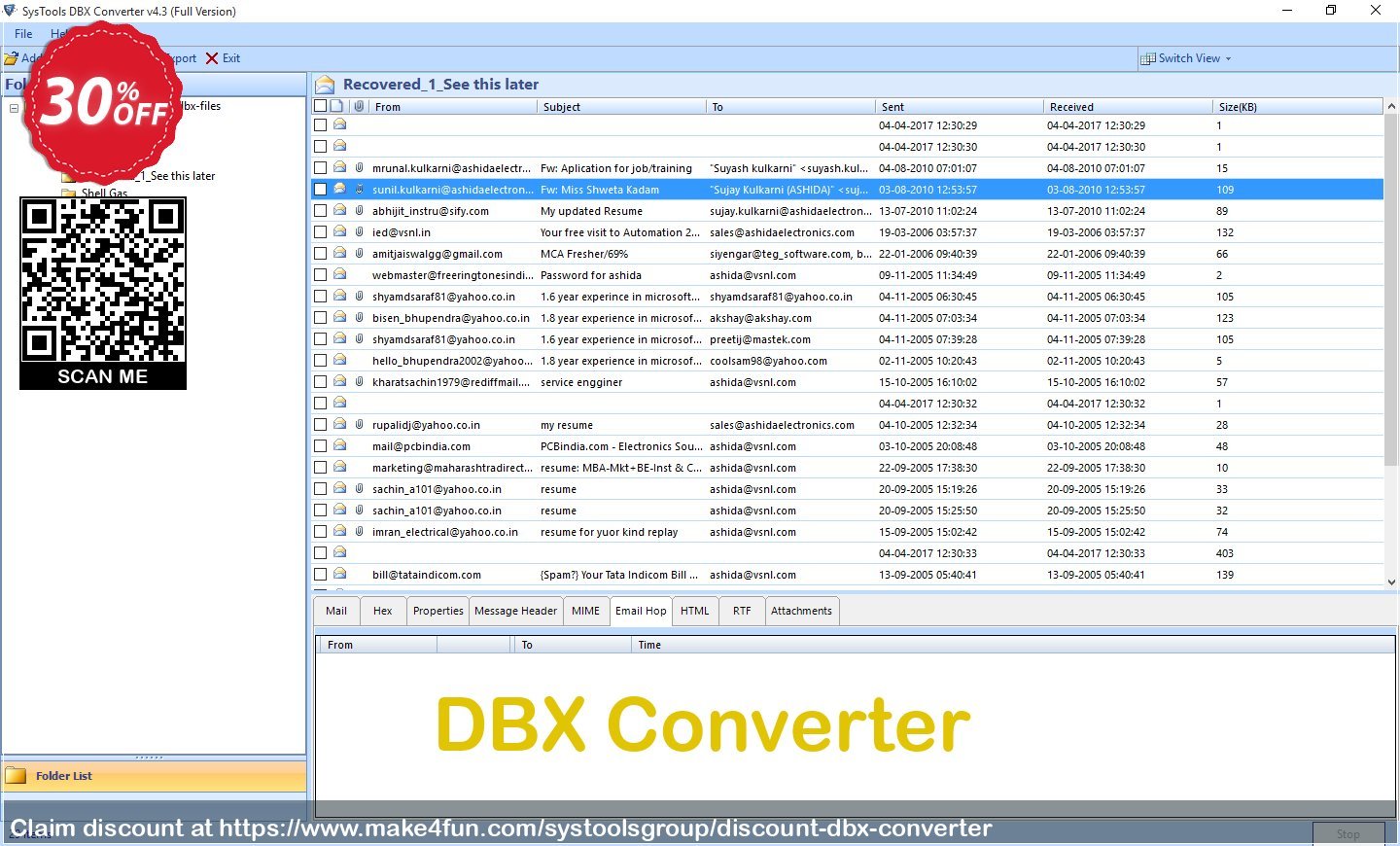This screenshot has height=846, width=1400.
Task: Switch to the Hex tab
Action: (383, 611)
